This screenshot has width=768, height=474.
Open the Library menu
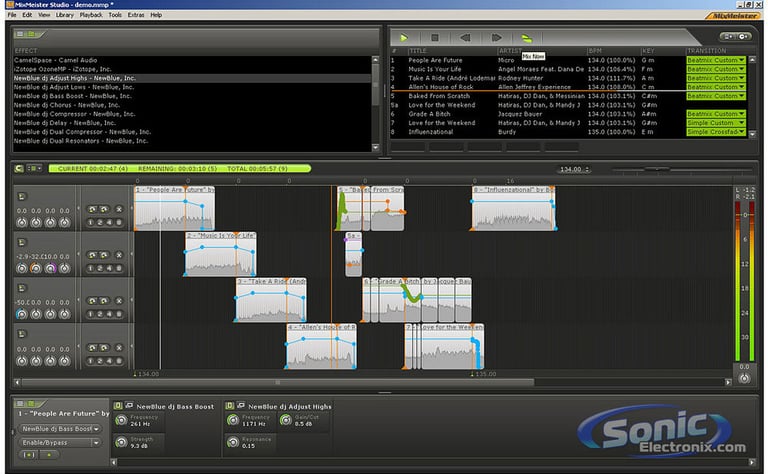pyautogui.click(x=64, y=15)
